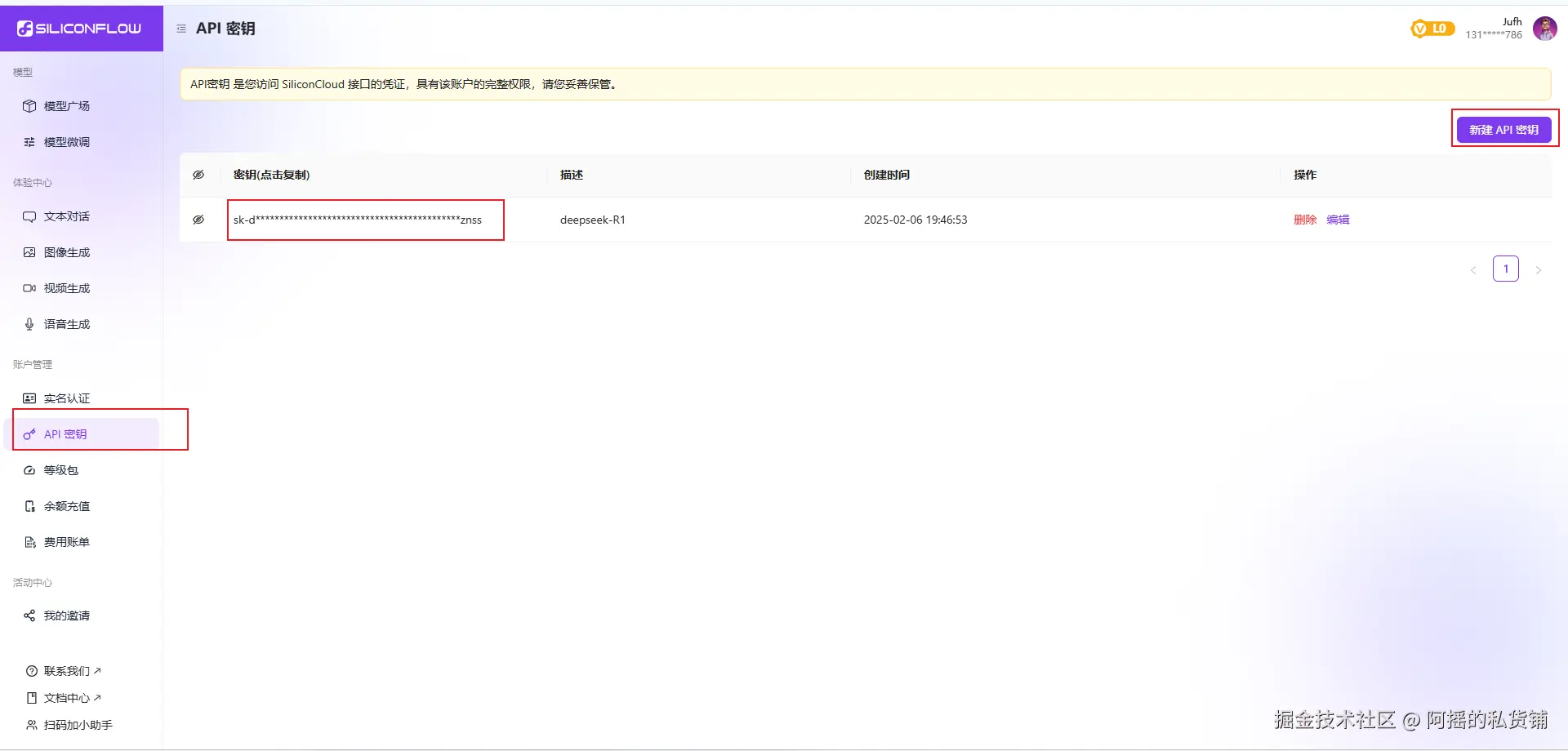Go to the previous page arrow
Viewport: 1568px width, 751px height.
[x=1473, y=269]
